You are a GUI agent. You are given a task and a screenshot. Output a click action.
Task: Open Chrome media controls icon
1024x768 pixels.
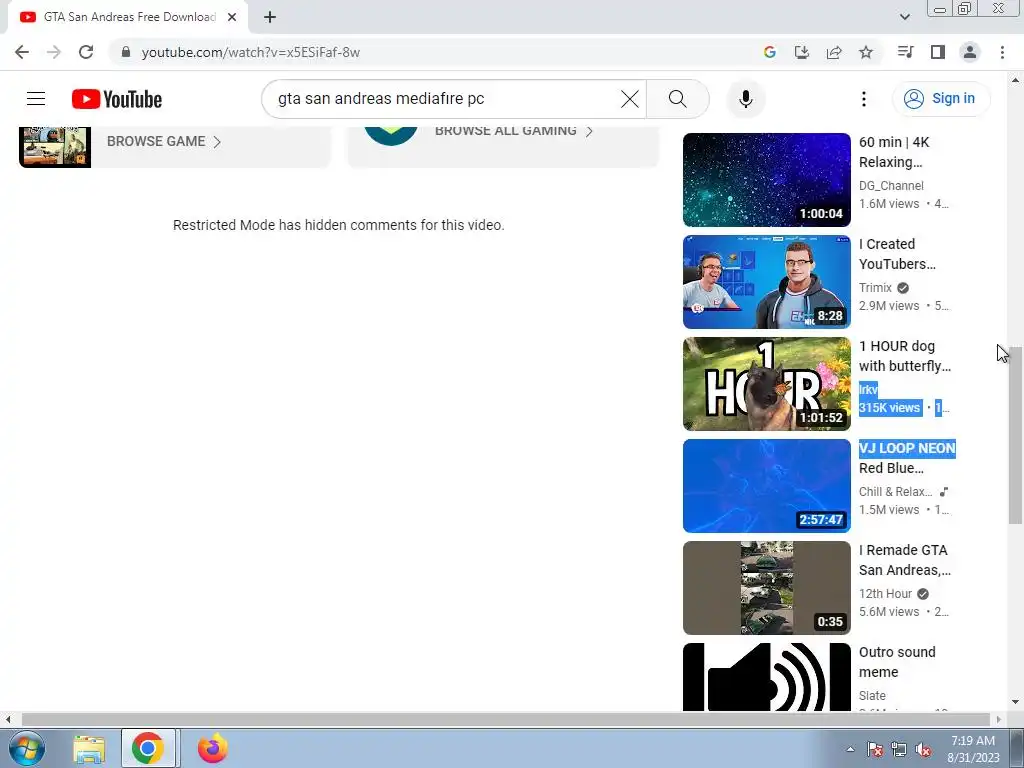click(905, 52)
